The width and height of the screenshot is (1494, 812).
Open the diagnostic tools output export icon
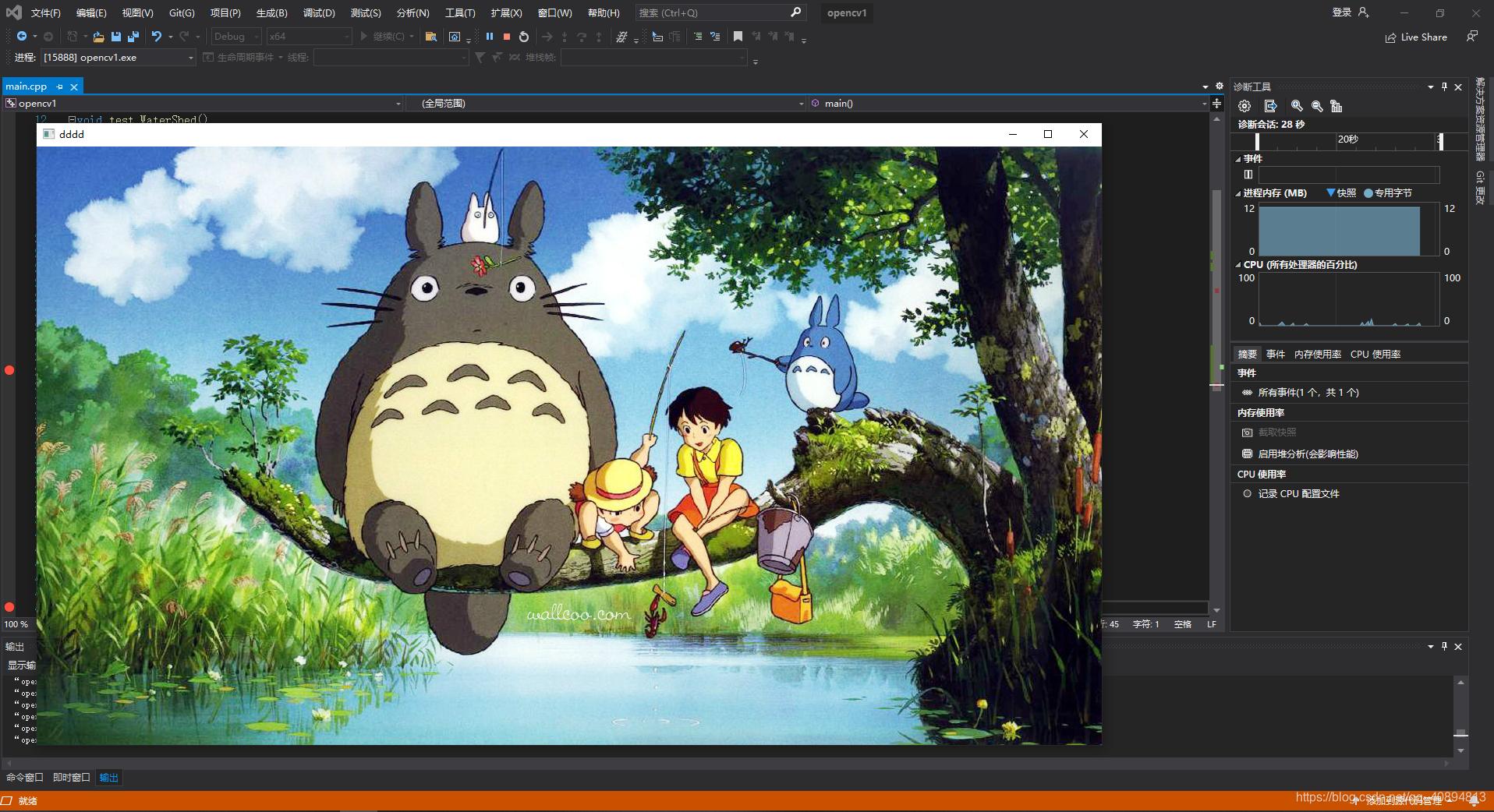tap(1270, 106)
